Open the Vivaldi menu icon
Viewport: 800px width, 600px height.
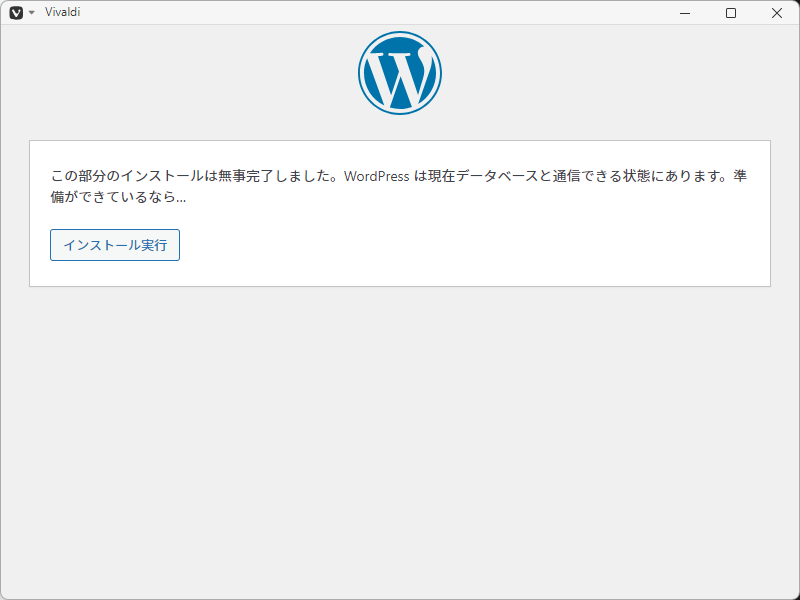(16, 13)
